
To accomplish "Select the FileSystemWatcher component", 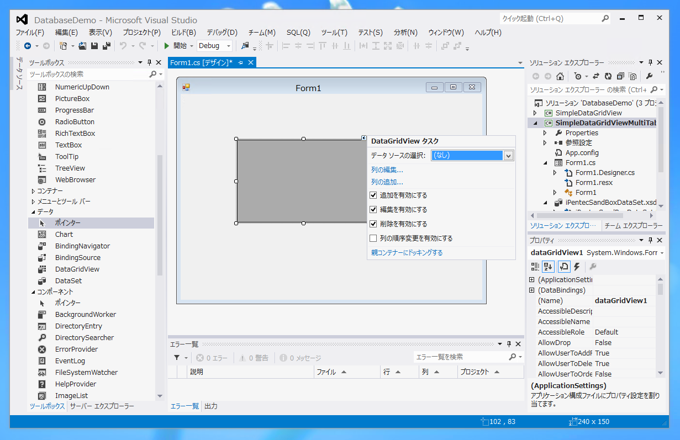I will click(x=86, y=372).
